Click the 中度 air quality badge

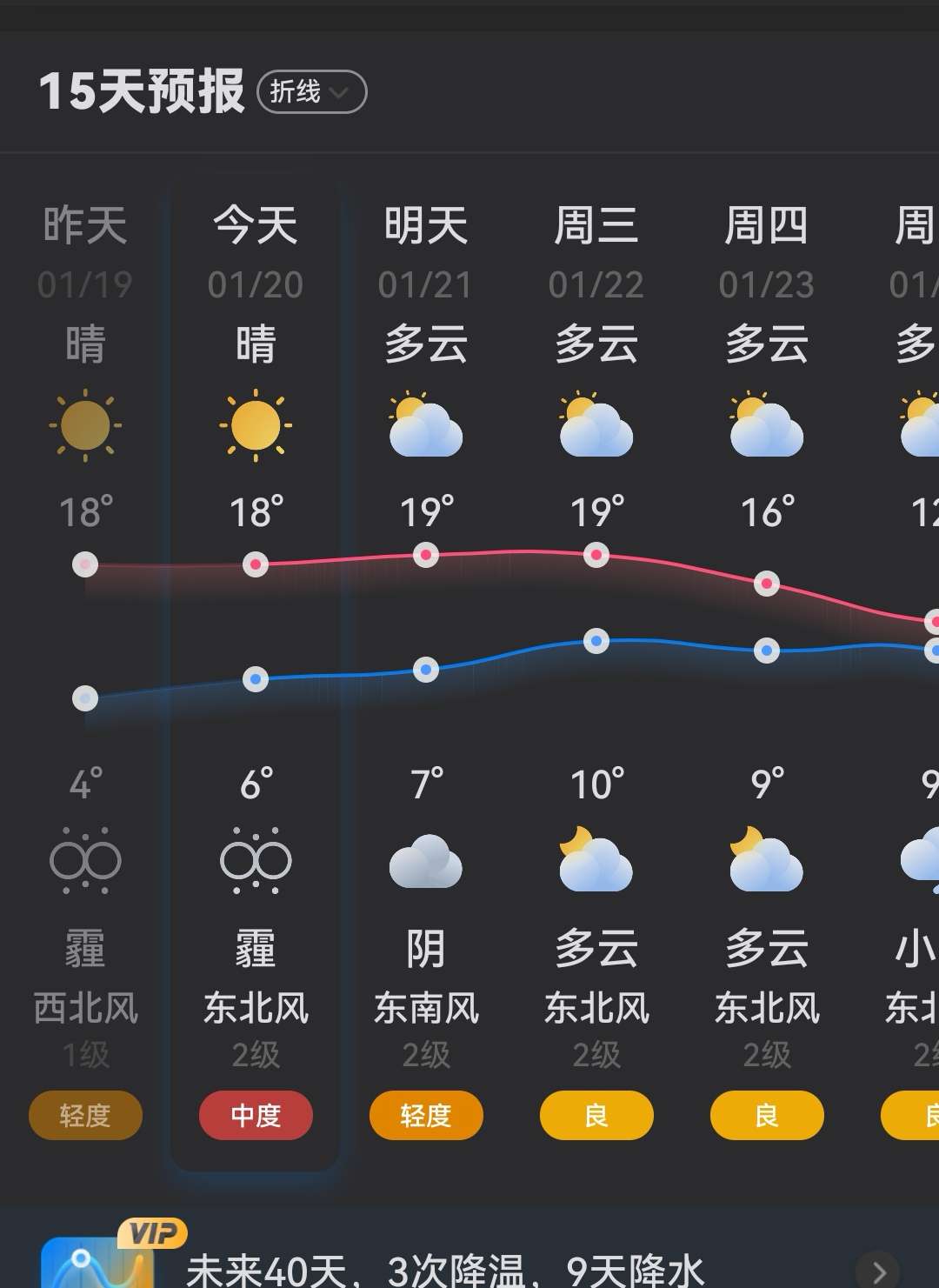pos(255,1116)
